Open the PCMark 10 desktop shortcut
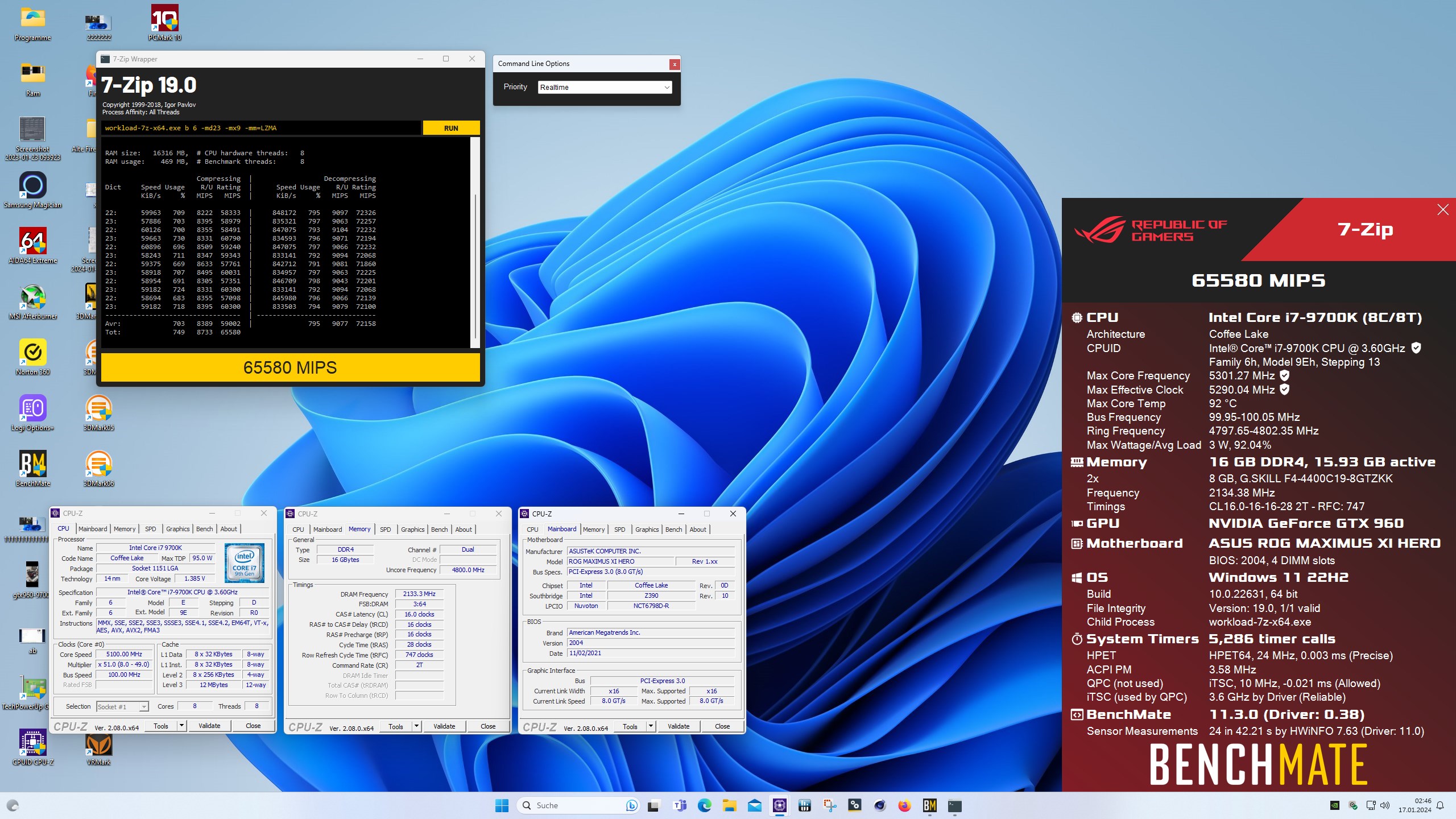Screen dimensions: 1456x819 pyautogui.click(x=165, y=23)
